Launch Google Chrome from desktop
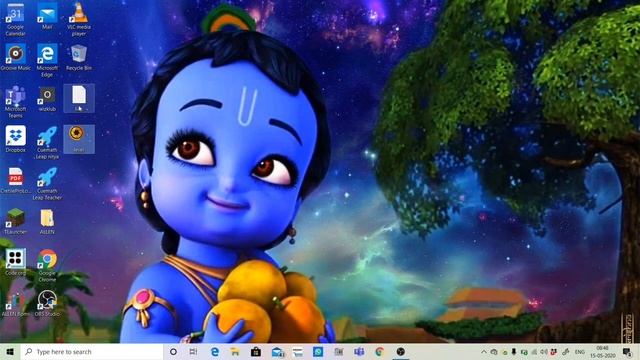 click(47, 265)
